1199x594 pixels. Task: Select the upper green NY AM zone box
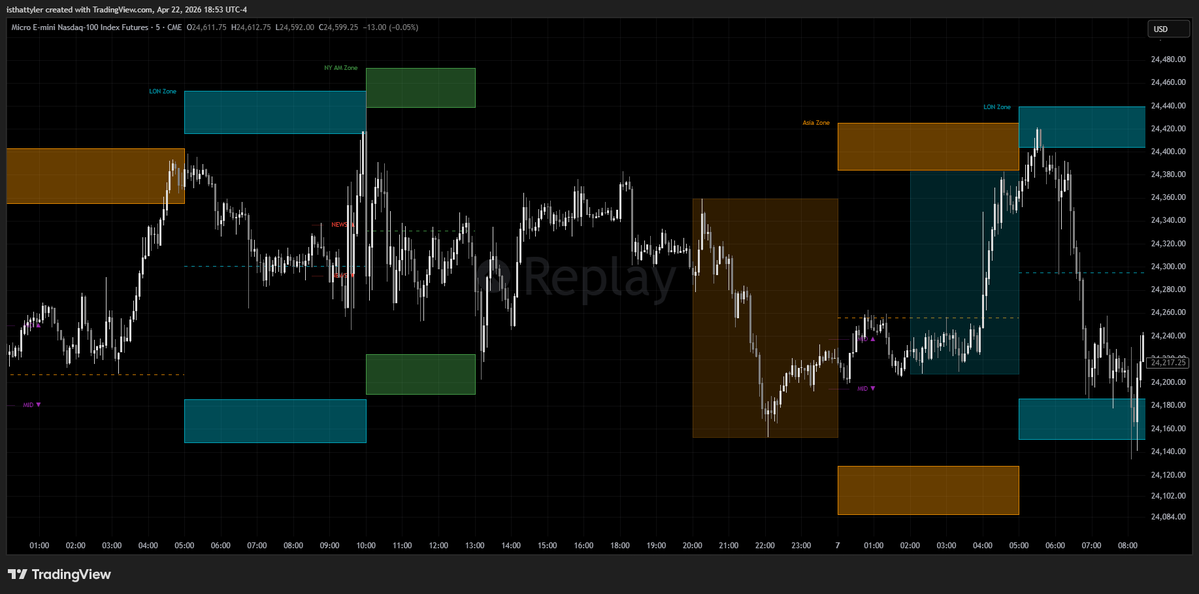(421, 88)
